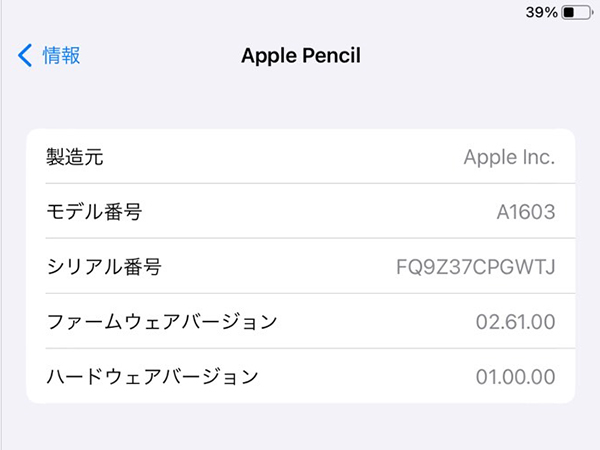Tap the Apple Pencil page title
Image resolution: width=600 pixels, height=450 pixels.
pos(300,55)
